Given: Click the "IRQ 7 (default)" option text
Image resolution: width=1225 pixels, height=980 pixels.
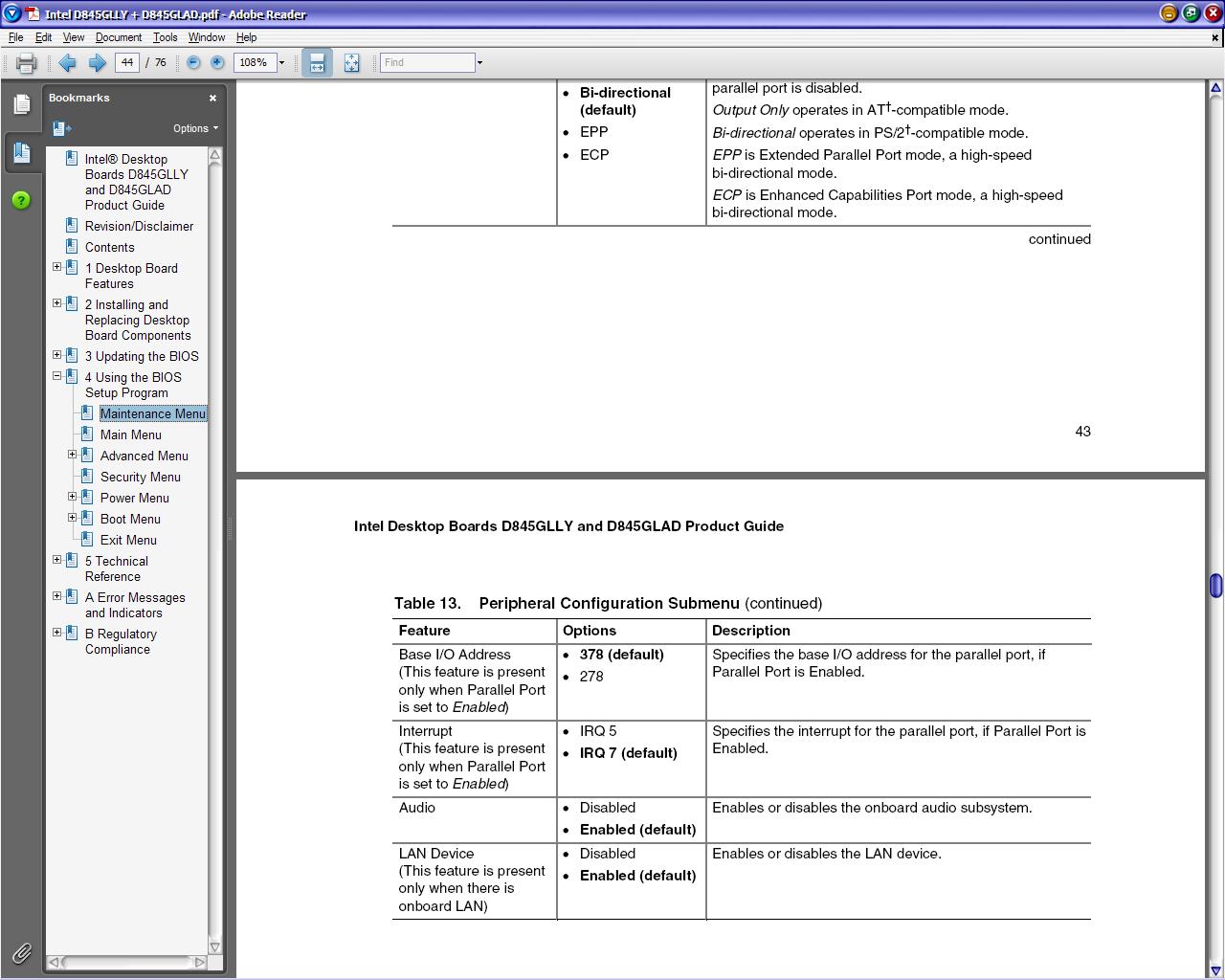Looking at the screenshot, I should click(x=628, y=753).
